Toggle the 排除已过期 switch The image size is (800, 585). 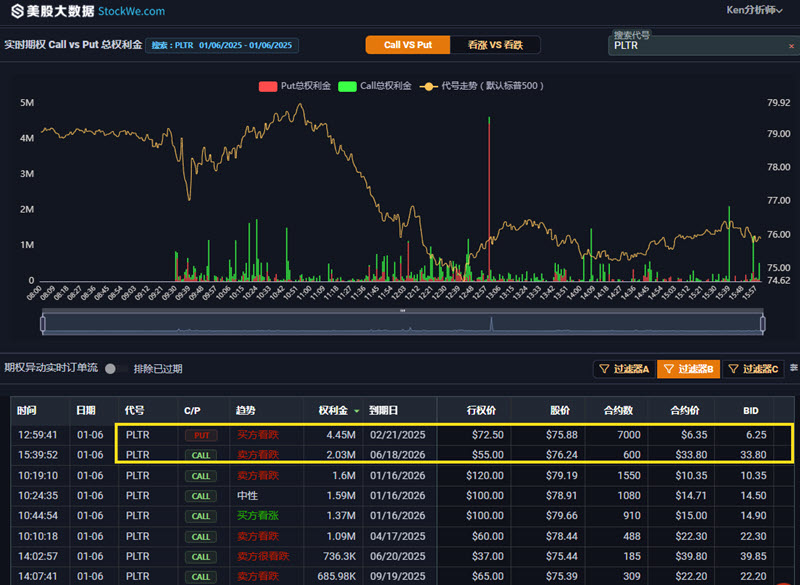point(115,369)
